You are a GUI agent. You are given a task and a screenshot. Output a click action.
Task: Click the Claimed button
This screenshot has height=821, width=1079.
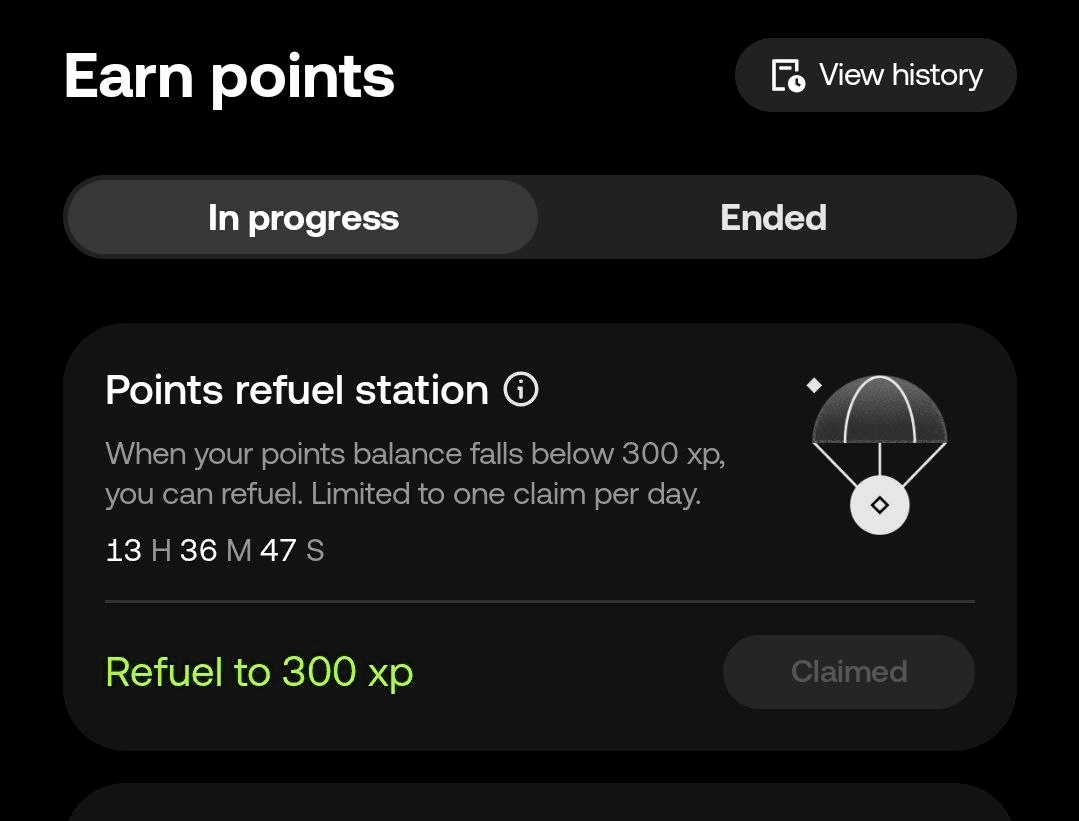click(848, 672)
